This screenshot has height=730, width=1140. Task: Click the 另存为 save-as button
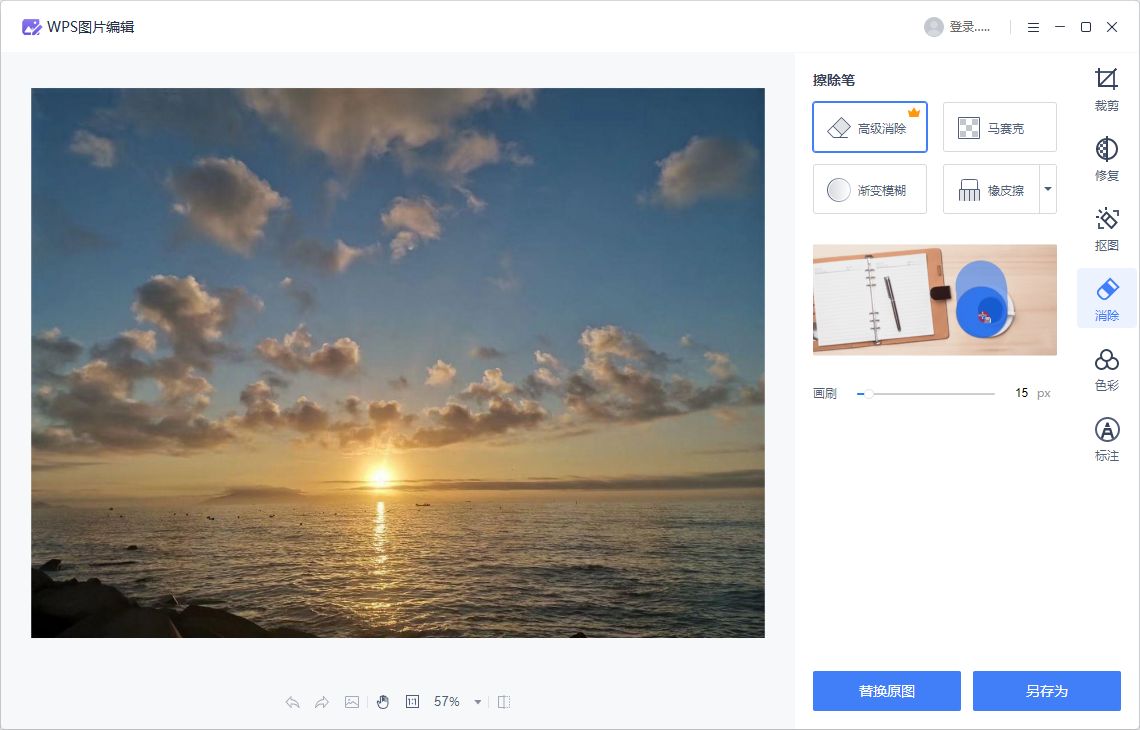[1046, 691]
